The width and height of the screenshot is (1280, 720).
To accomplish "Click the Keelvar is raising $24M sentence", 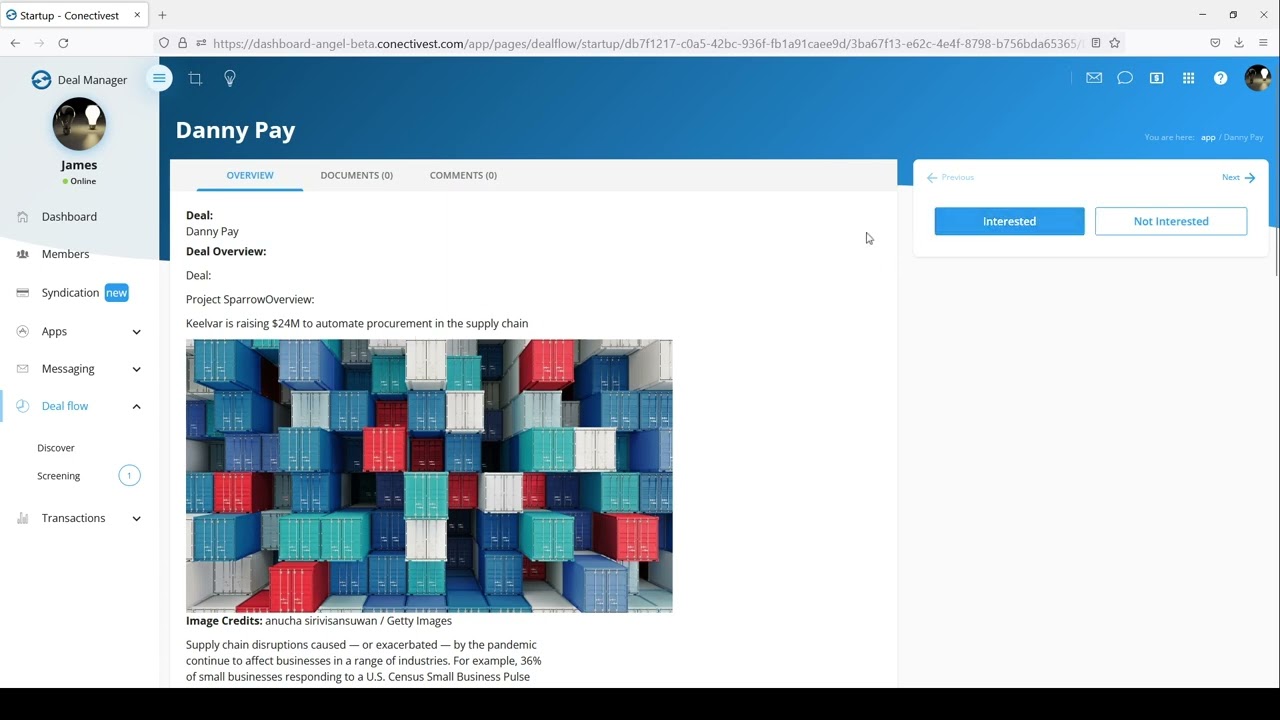I will (x=357, y=323).
